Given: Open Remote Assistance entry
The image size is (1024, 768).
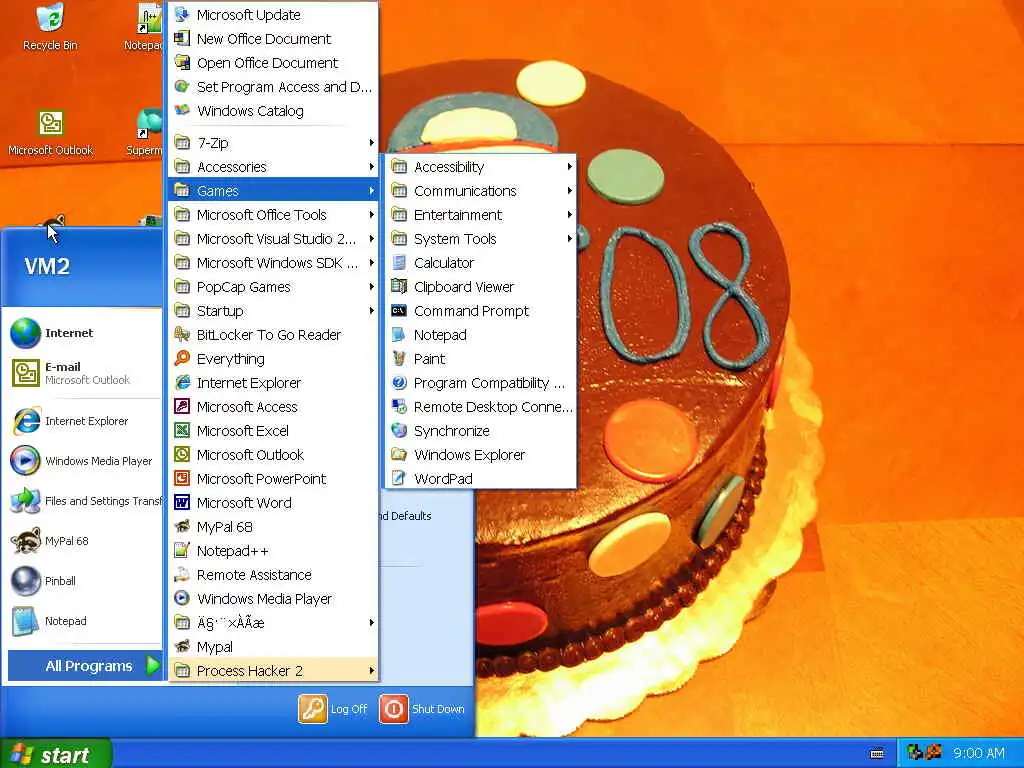Looking at the screenshot, I should point(274,575).
